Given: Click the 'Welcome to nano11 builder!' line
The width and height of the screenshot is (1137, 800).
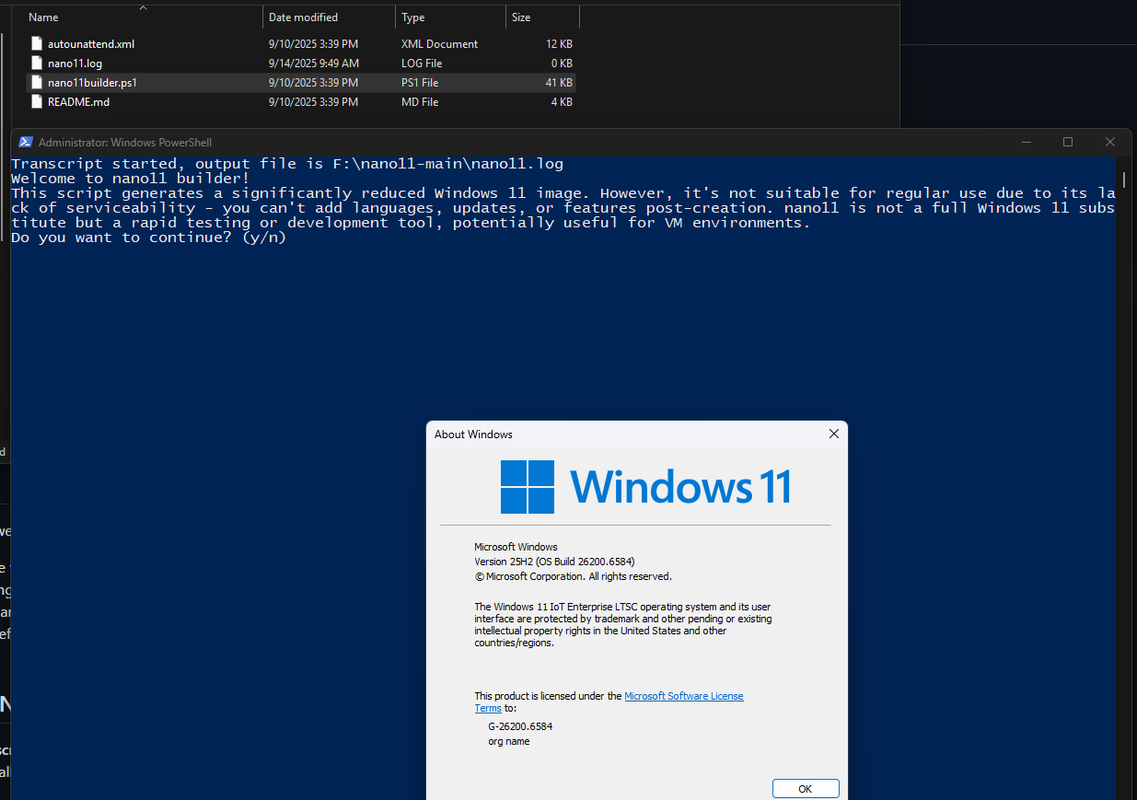Looking at the screenshot, I should coord(131,178).
